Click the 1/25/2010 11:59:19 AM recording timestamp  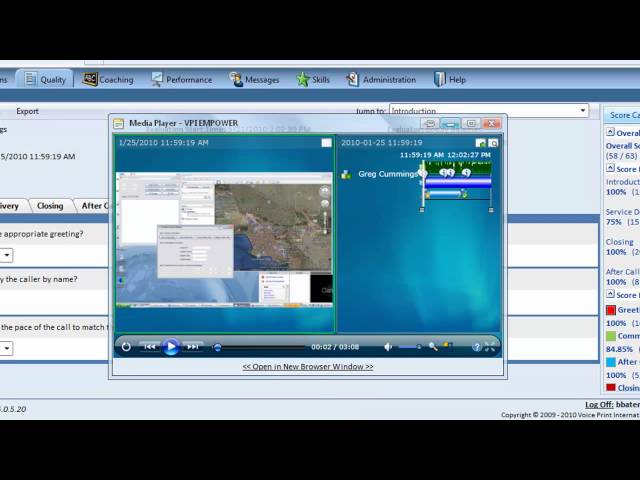(x=164, y=142)
